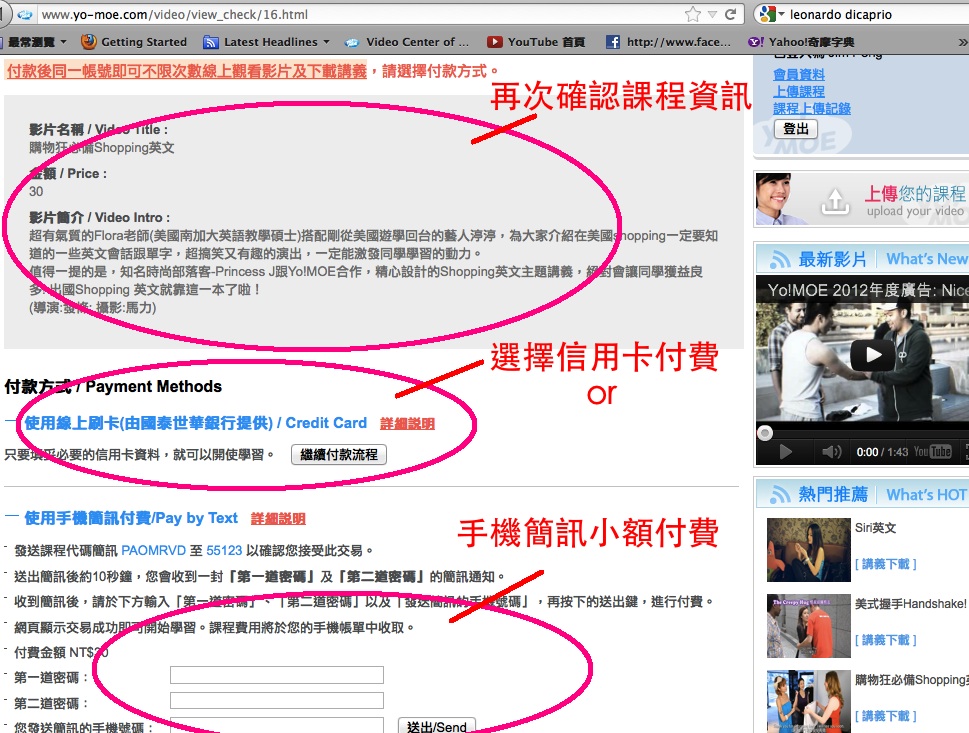
Task: Open the YouTube 首頁 bookmark
Action: point(536,42)
